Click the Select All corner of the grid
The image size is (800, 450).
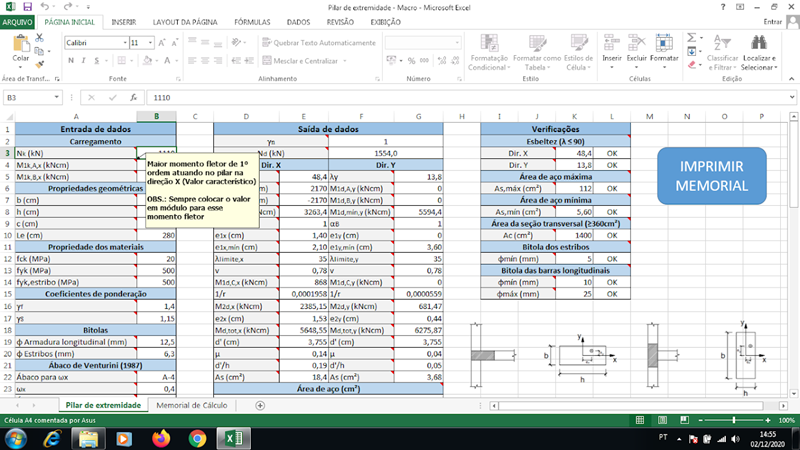[x=8, y=116]
